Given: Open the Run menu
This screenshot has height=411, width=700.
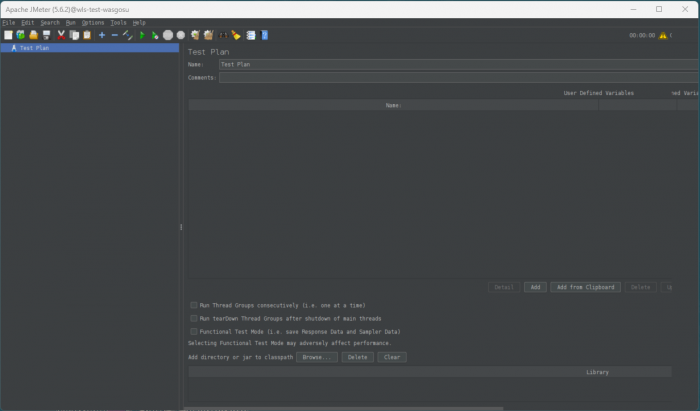Looking at the screenshot, I should click(x=71, y=22).
